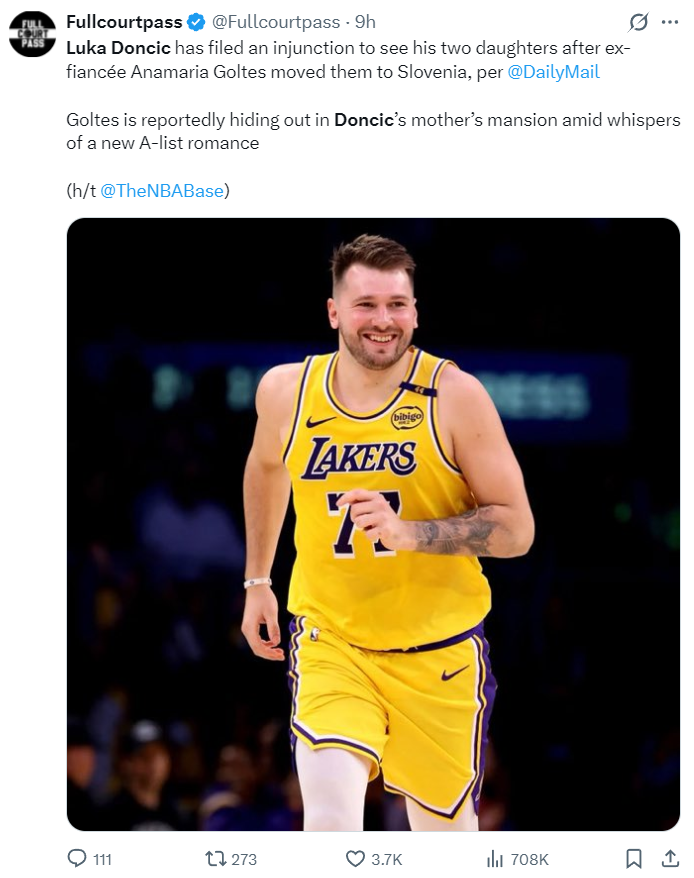View post analytics bar-chart icon

(494, 859)
